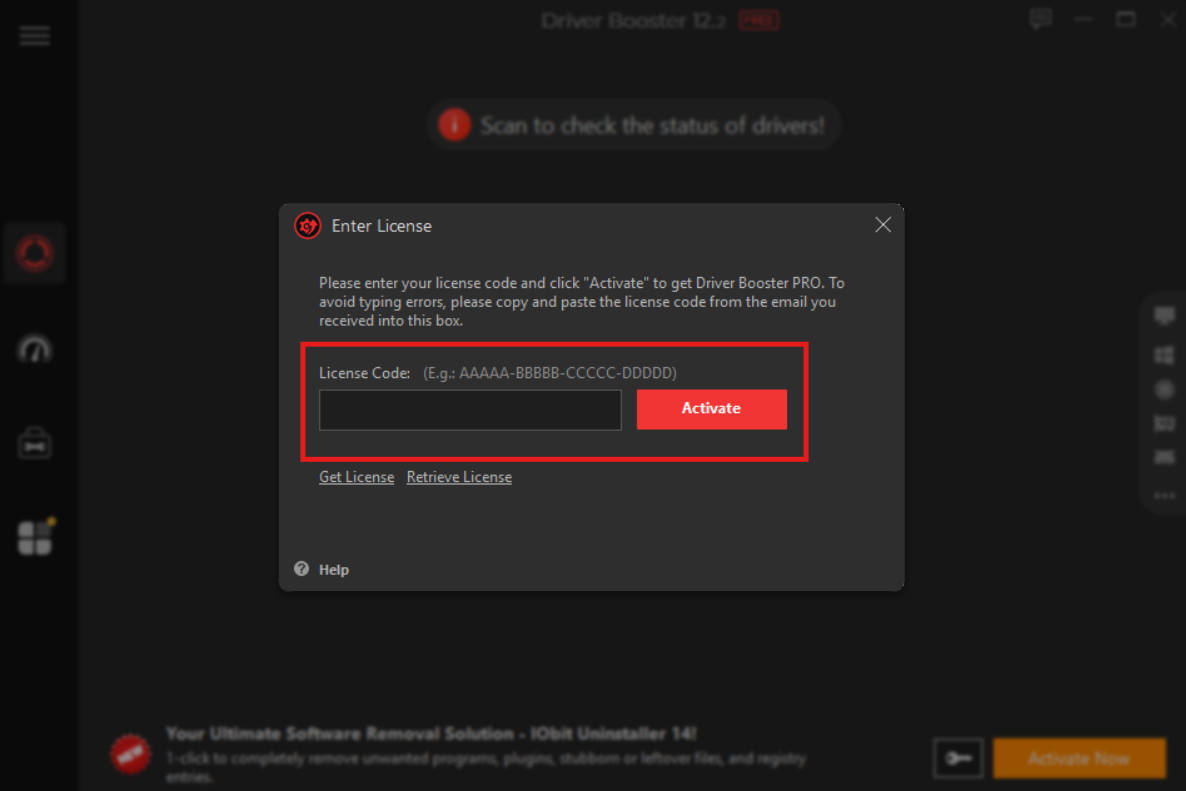Screen dimensions: 1186x791
Task: Open the IObit Uninstaller 14 promotion banner
Action: [430, 733]
